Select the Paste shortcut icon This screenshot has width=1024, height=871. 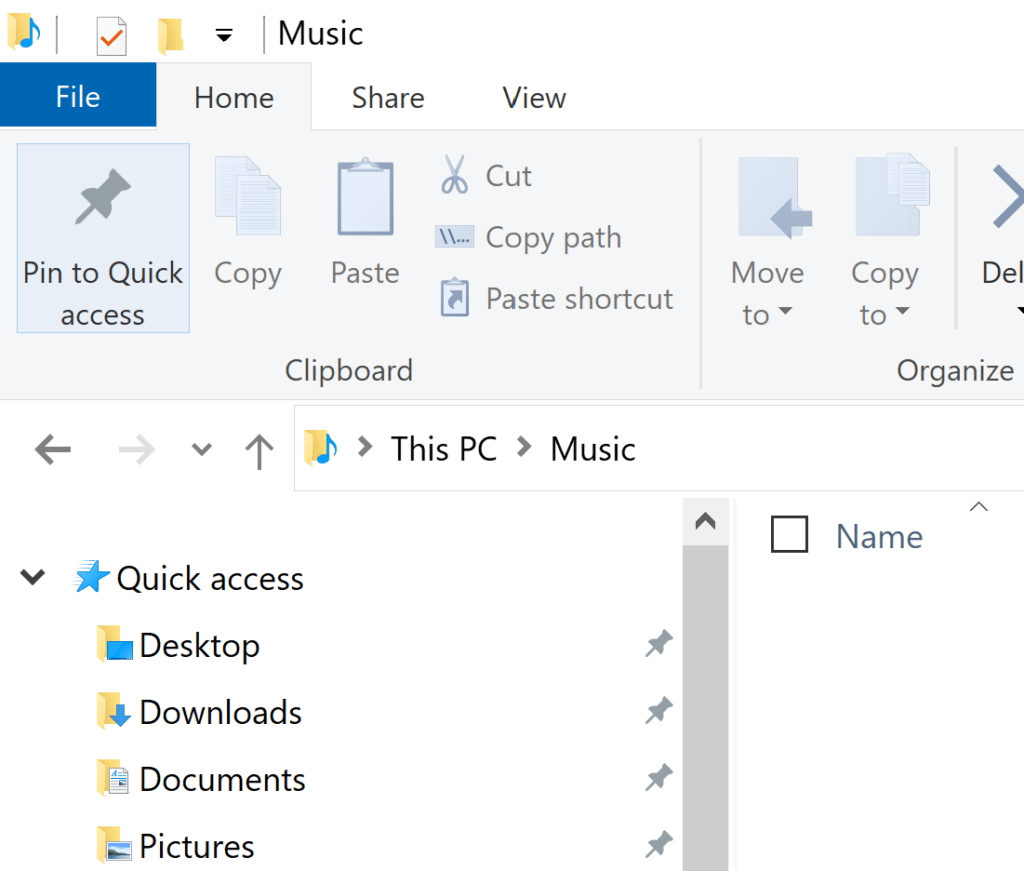[453, 298]
